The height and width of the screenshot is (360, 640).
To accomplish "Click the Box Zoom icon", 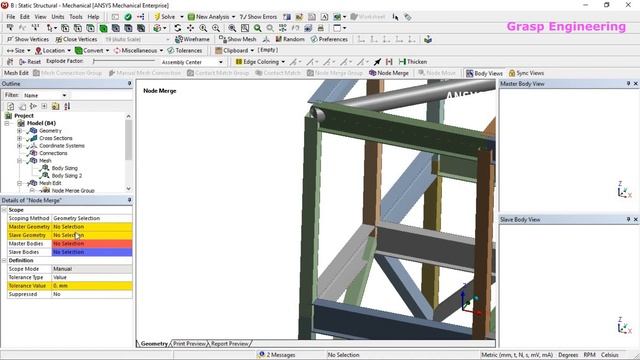I will pos(244,28).
